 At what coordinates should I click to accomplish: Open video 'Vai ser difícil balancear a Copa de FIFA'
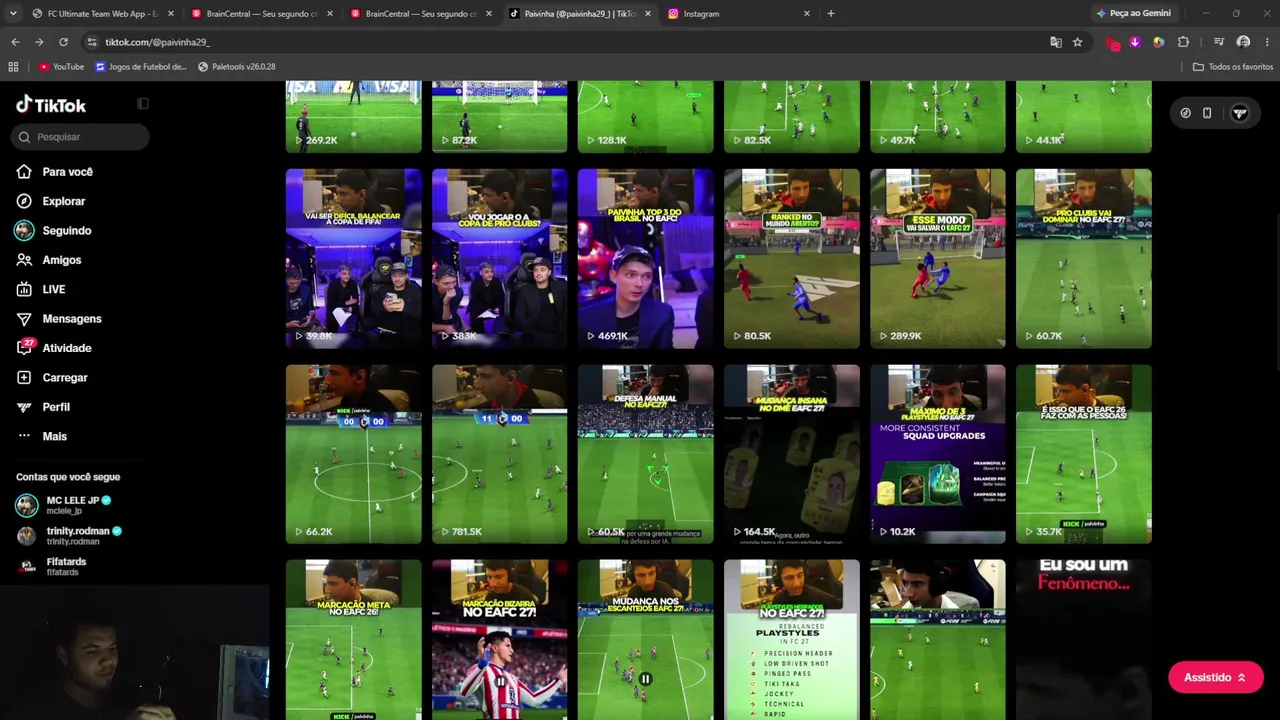(353, 258)
